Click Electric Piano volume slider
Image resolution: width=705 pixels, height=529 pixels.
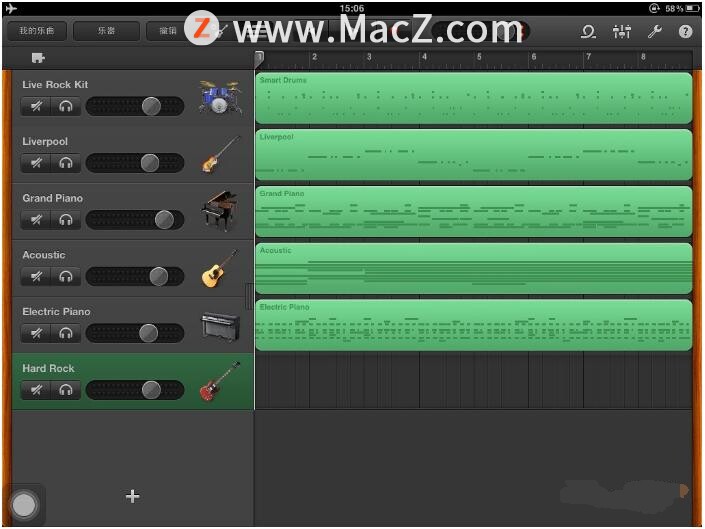tap(135, 333)
